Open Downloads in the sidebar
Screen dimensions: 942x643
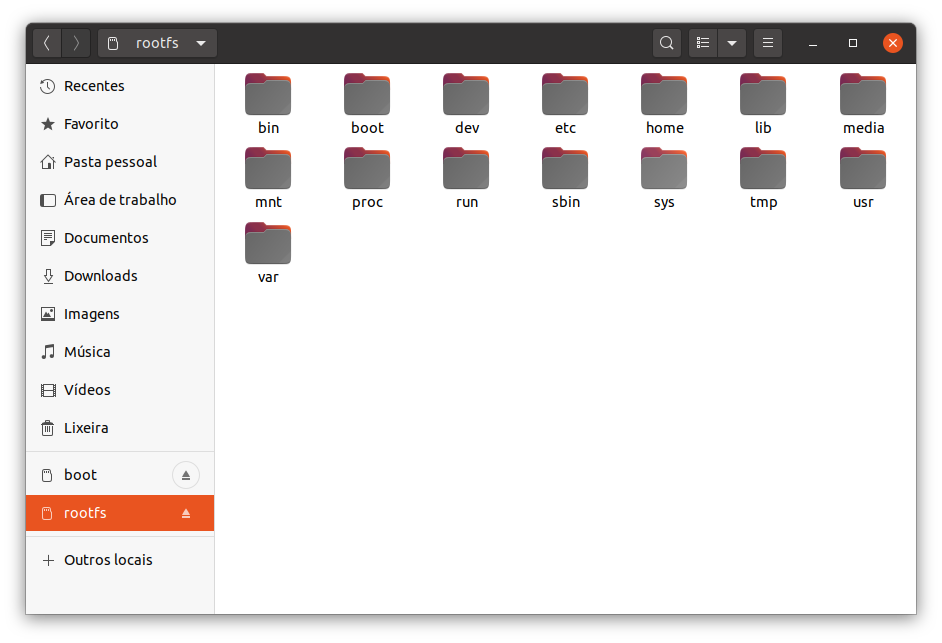[120, 276]
